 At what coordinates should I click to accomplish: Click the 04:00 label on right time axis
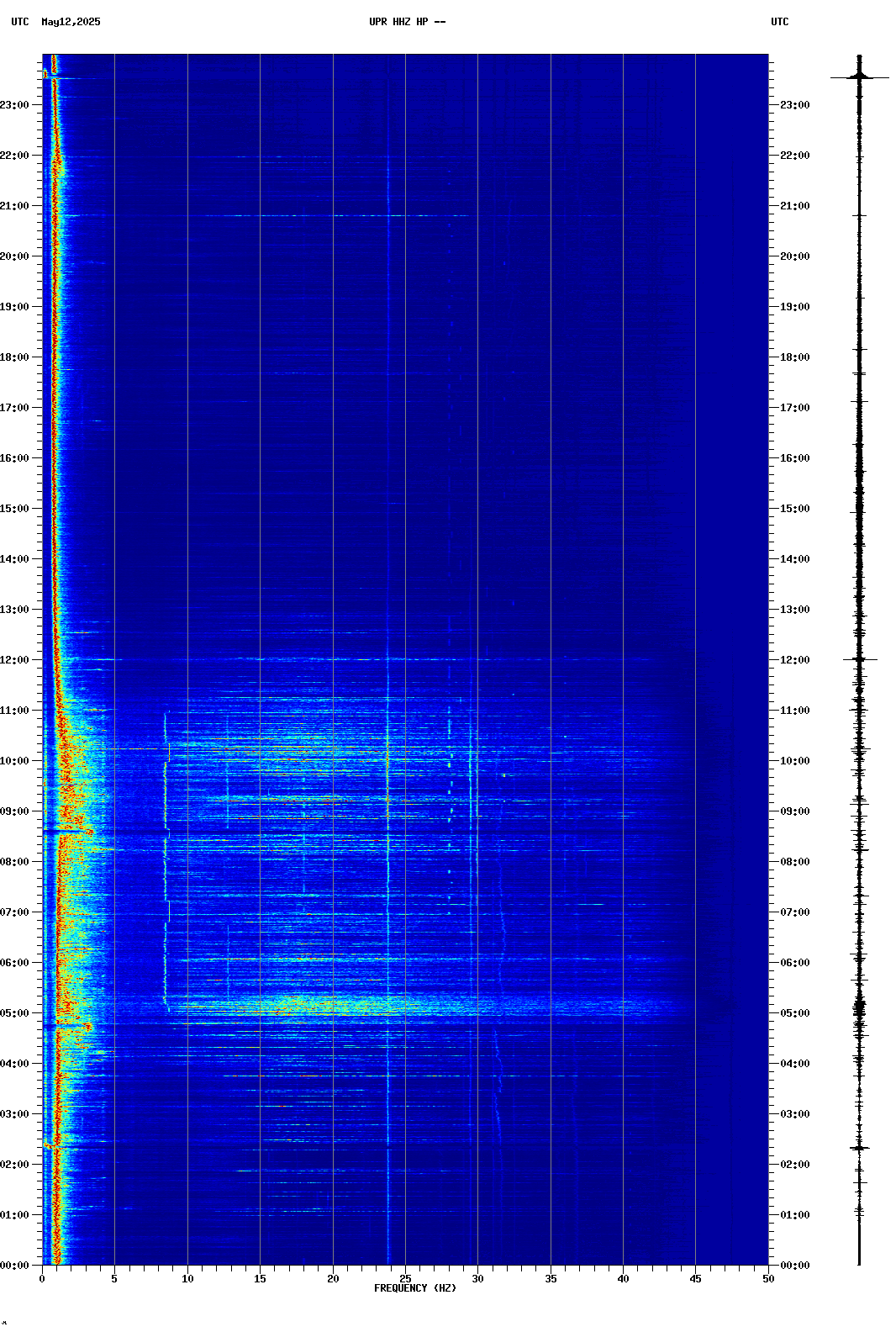point(795,1064)
